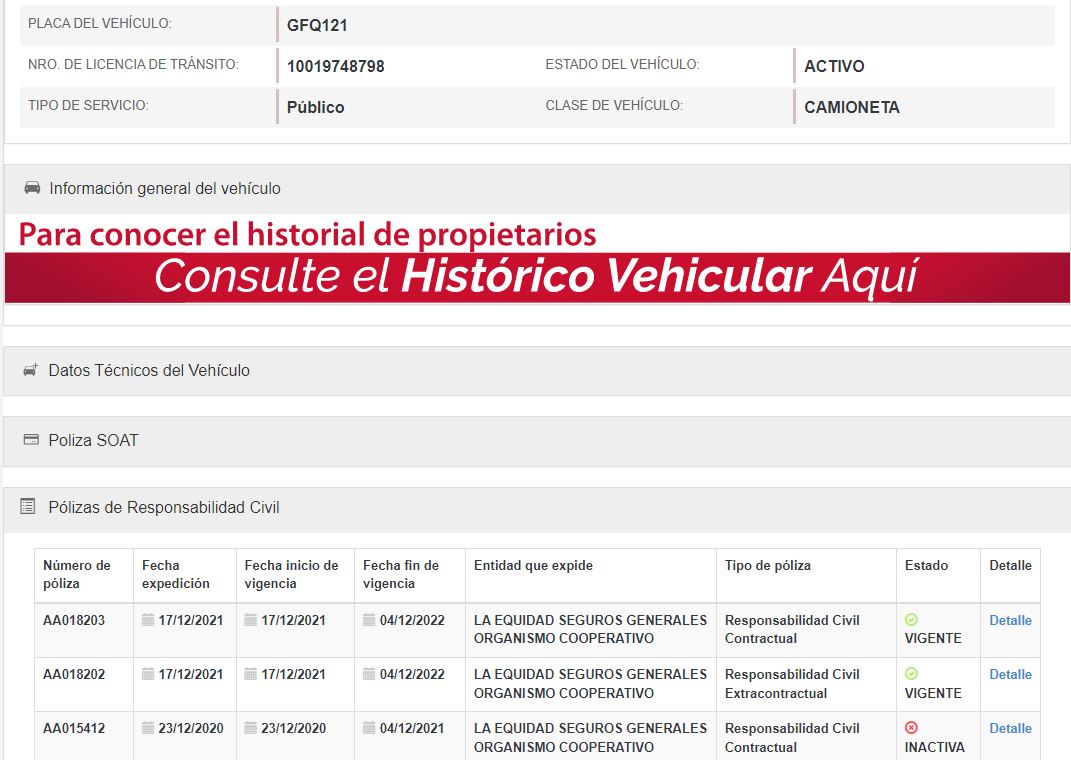Click the list icon beside Pólizas de Responsabilidad Civil
The height and width of the screenshot is (760, 1071).
click(28, 507)
